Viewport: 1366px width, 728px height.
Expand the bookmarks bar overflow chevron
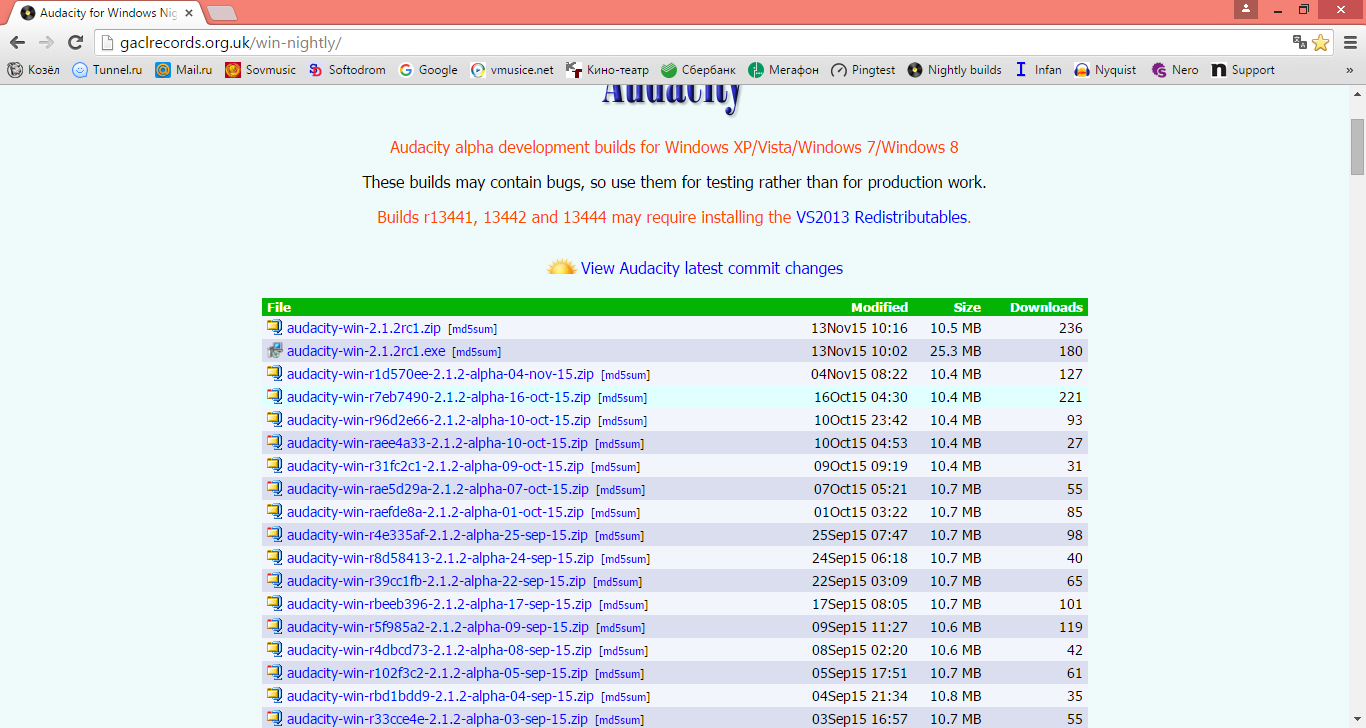click(x=1349, y=70)
